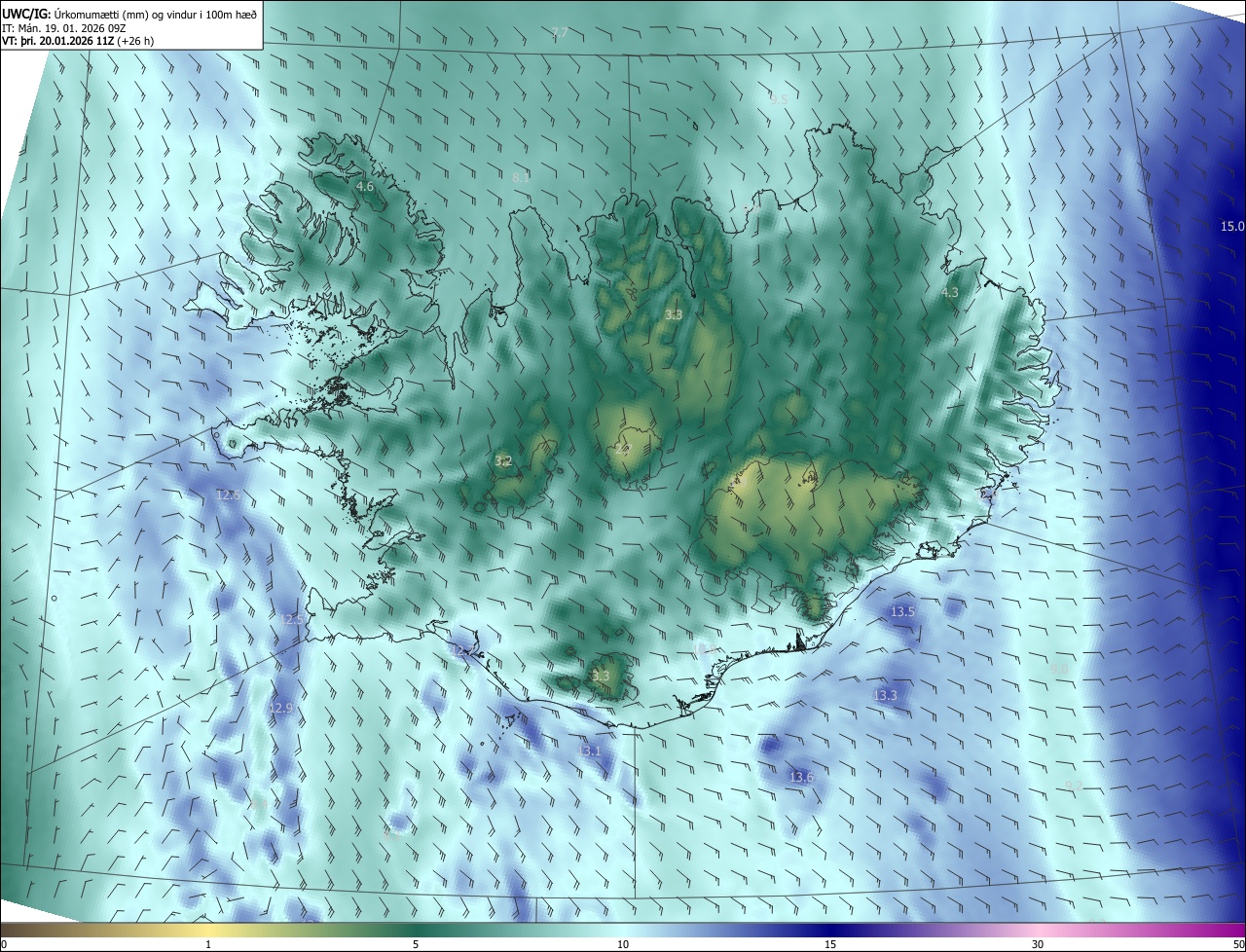Click the 4.6 value label
The width and height of the screenshot is (1246, 952).
(x=365, y=186)
